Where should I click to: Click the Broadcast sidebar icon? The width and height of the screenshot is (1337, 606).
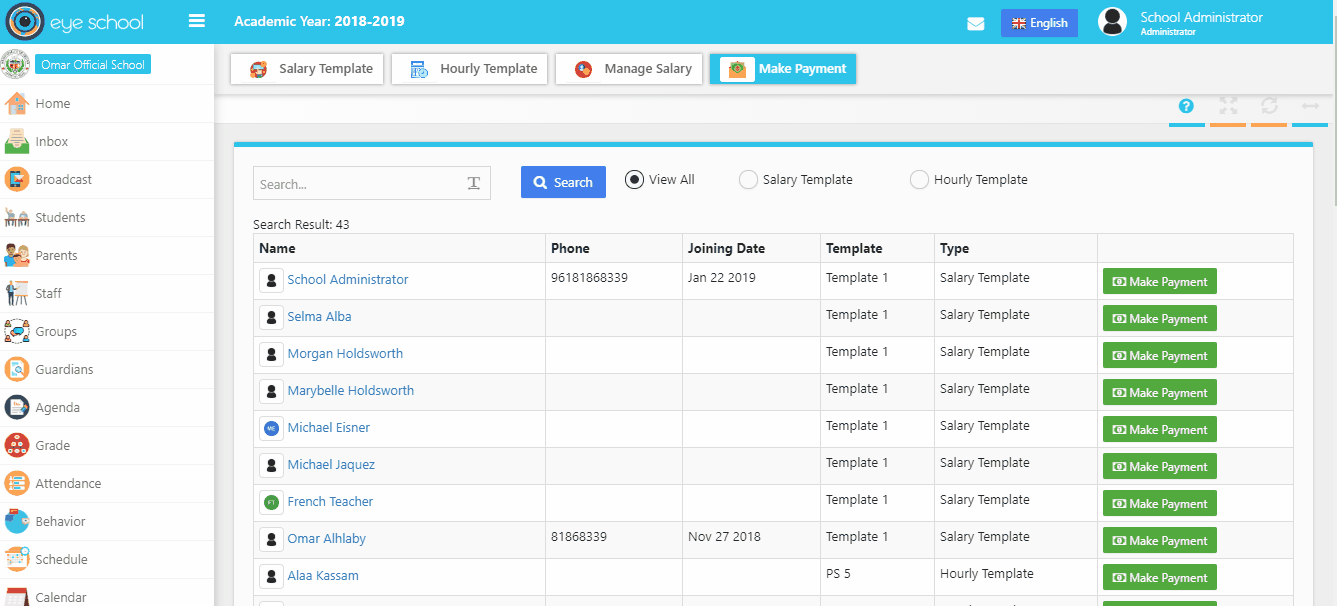(16, 179)
